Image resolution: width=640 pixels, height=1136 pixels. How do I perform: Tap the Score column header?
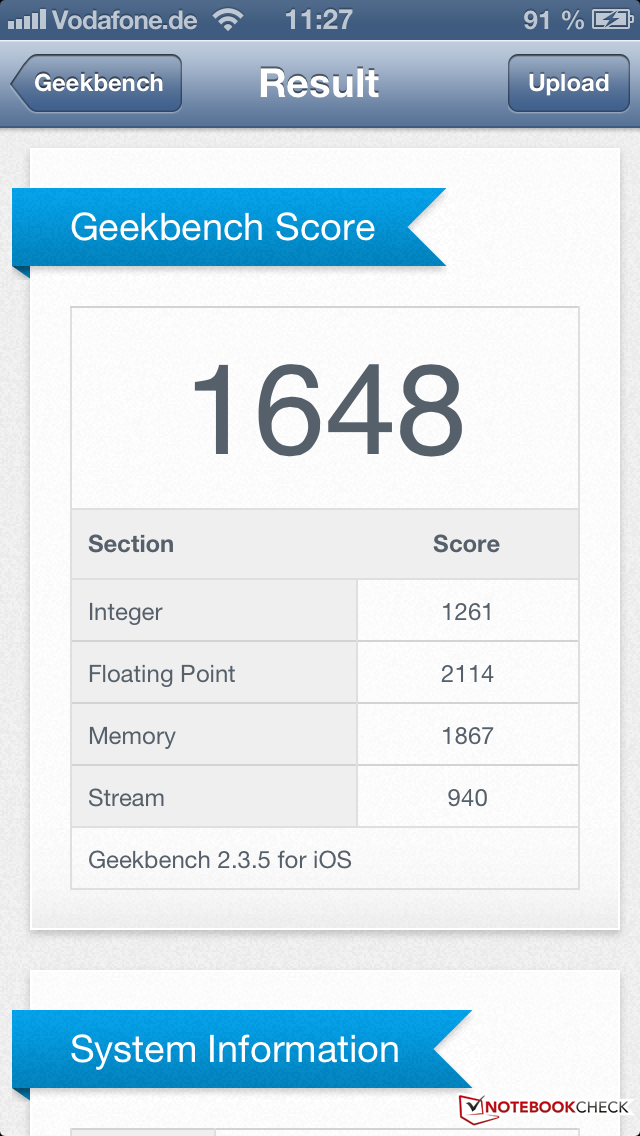coord(466,544)
